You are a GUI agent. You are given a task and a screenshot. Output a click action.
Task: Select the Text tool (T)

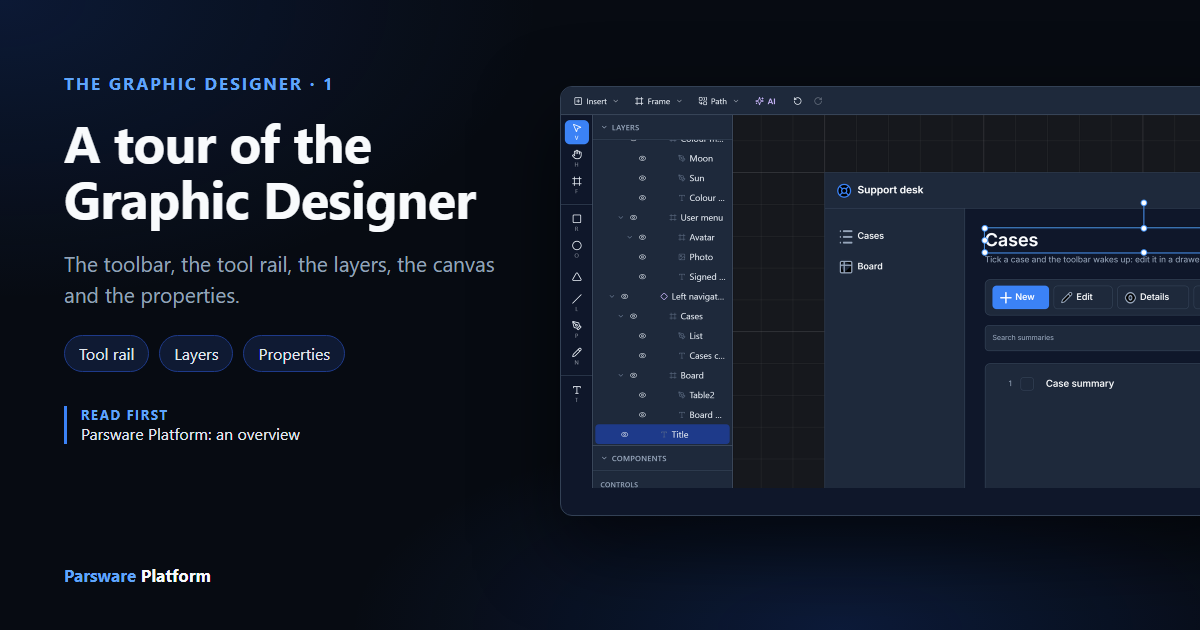click(576, 392)
